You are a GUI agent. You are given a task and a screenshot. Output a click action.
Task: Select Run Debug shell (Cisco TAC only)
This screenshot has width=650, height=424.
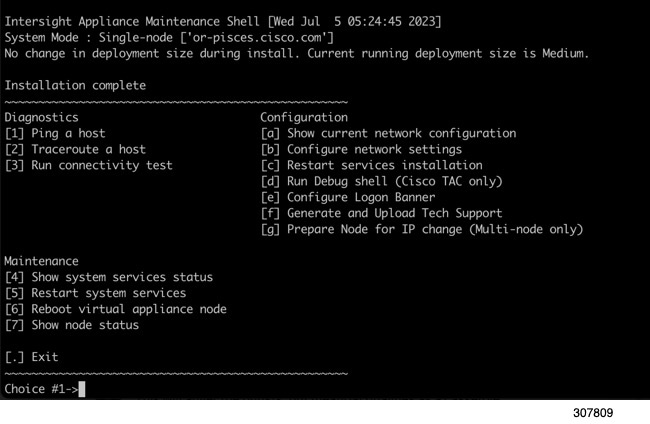382,182
